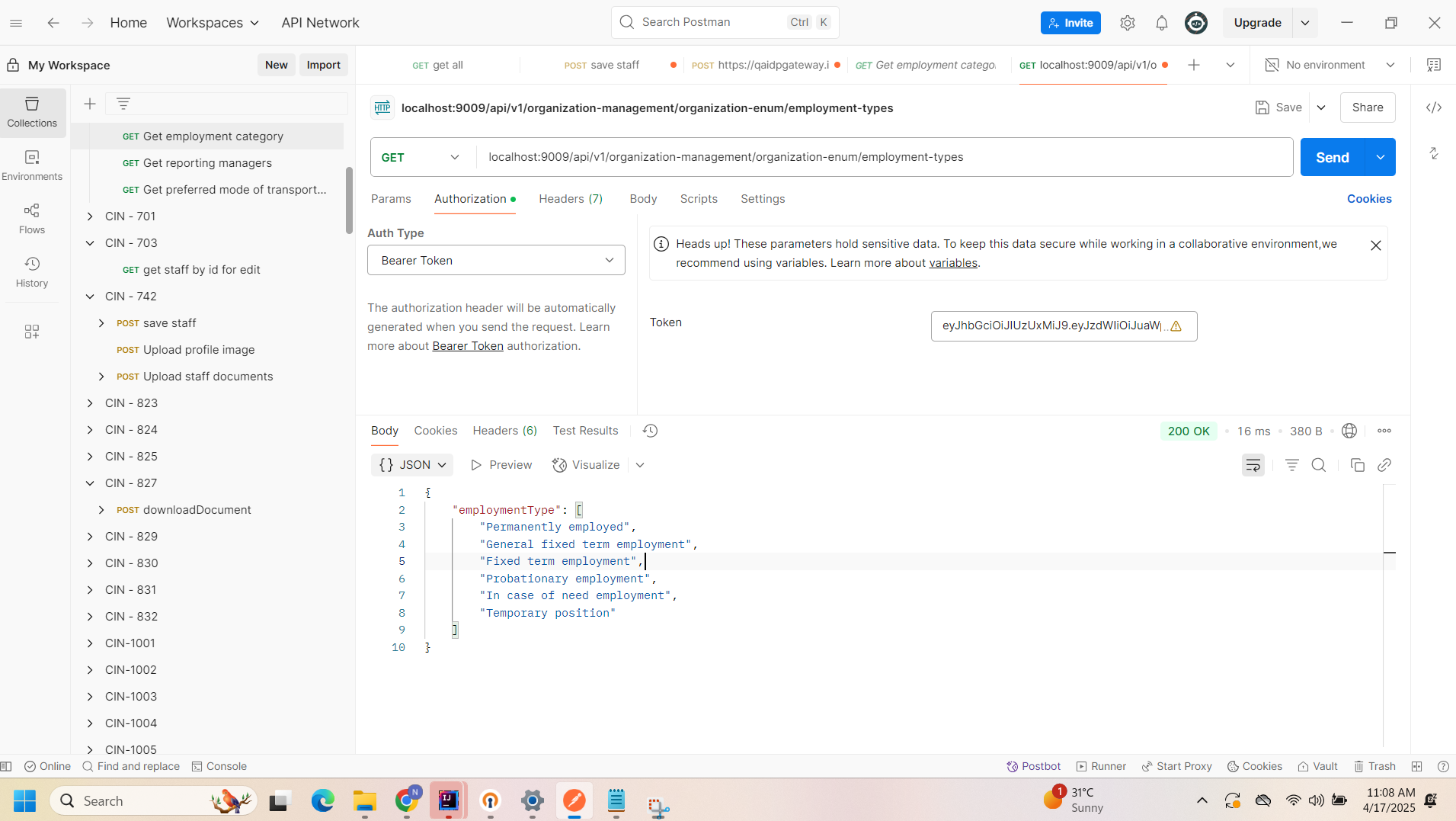1456x821 pixels.
Task: Open the variables link in the warning
Action: coord(953,263)
